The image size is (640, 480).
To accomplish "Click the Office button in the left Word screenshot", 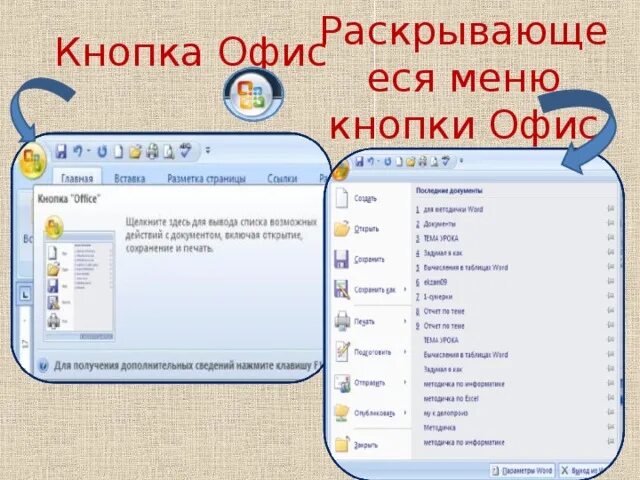I will [33, 161].
